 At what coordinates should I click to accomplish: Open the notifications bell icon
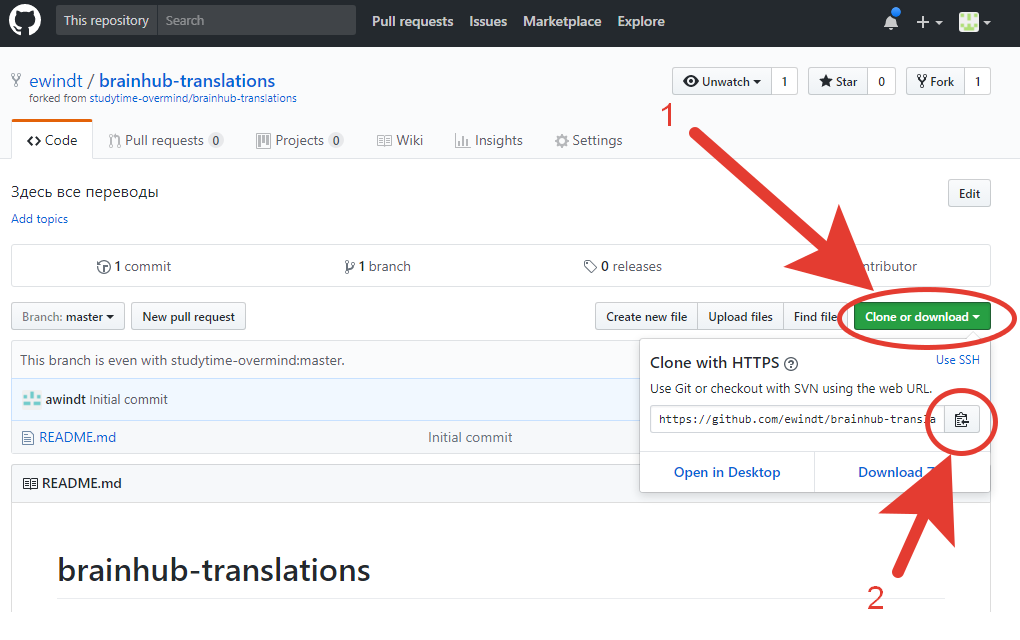891,21
